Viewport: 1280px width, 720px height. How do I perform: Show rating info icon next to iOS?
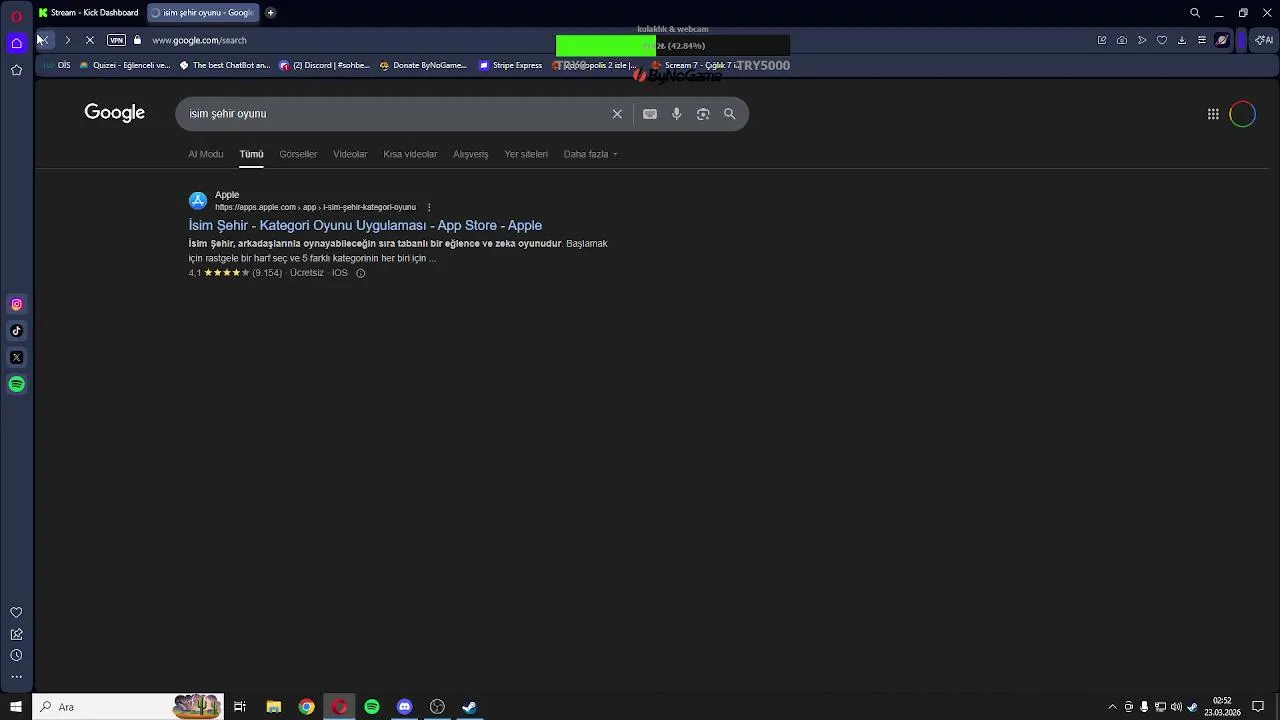point(361,273)
